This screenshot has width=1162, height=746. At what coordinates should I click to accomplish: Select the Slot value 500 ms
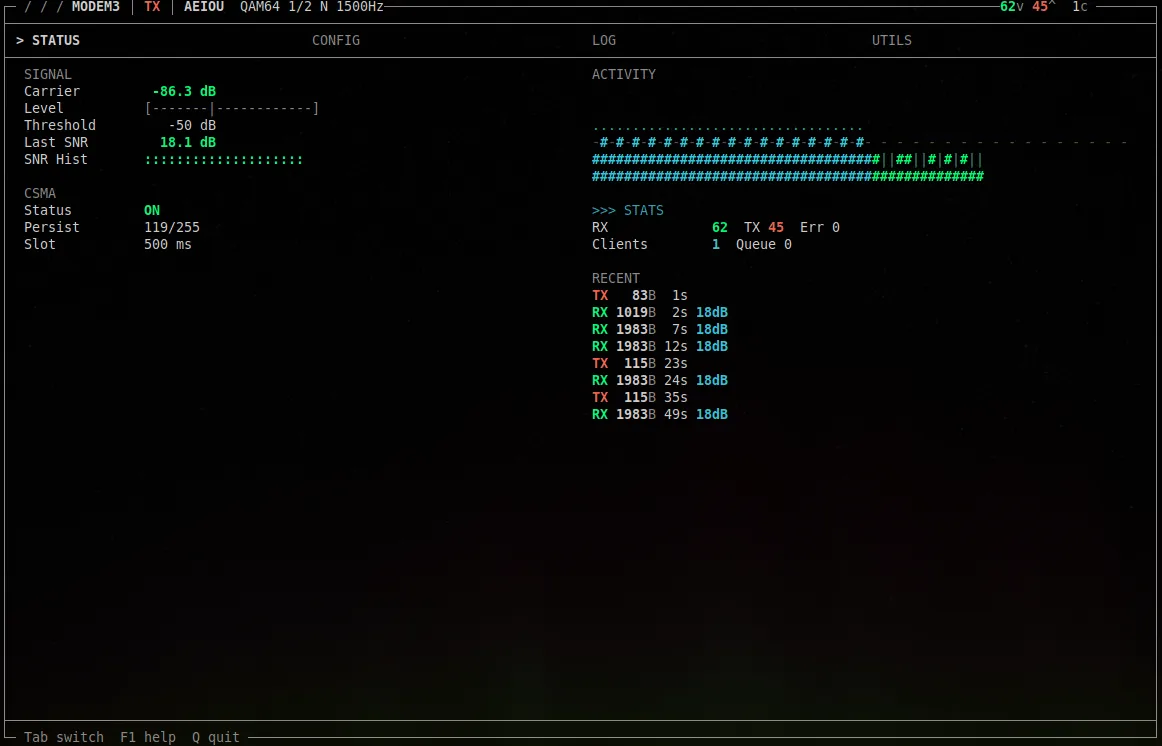pos(167,244)
